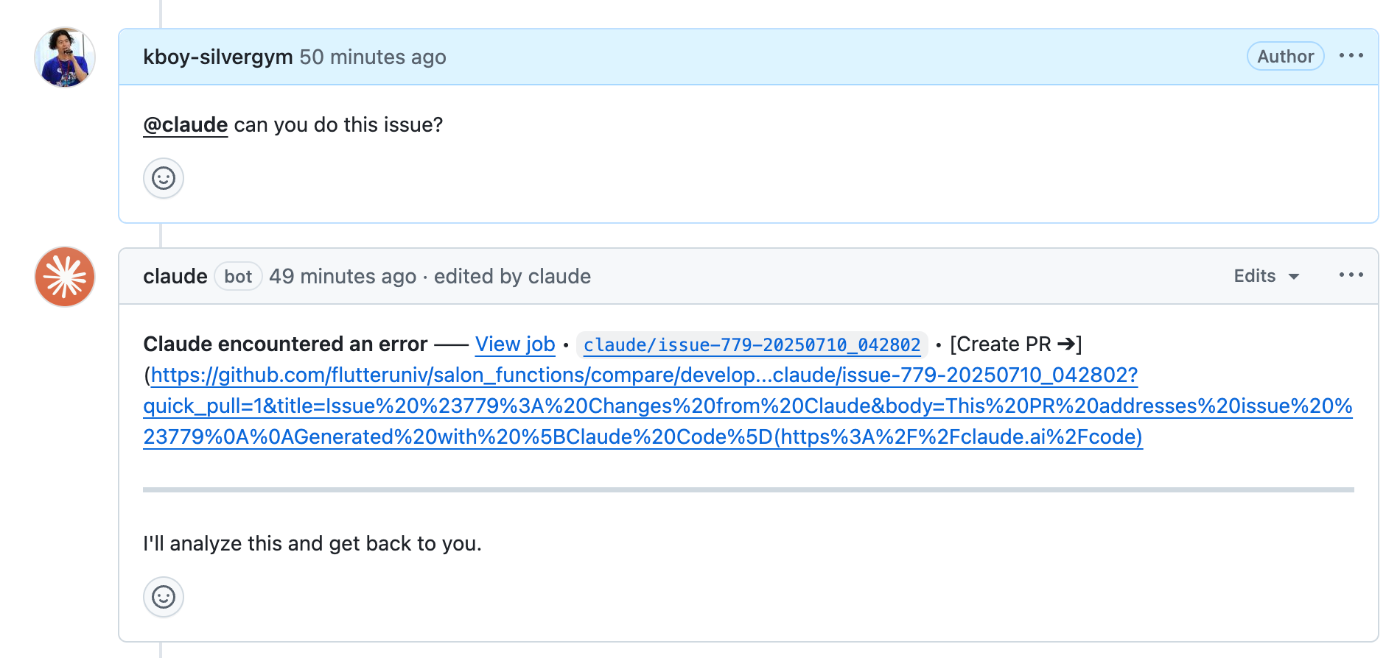Click the 'can you do this issue?' text

pos(338,125)
